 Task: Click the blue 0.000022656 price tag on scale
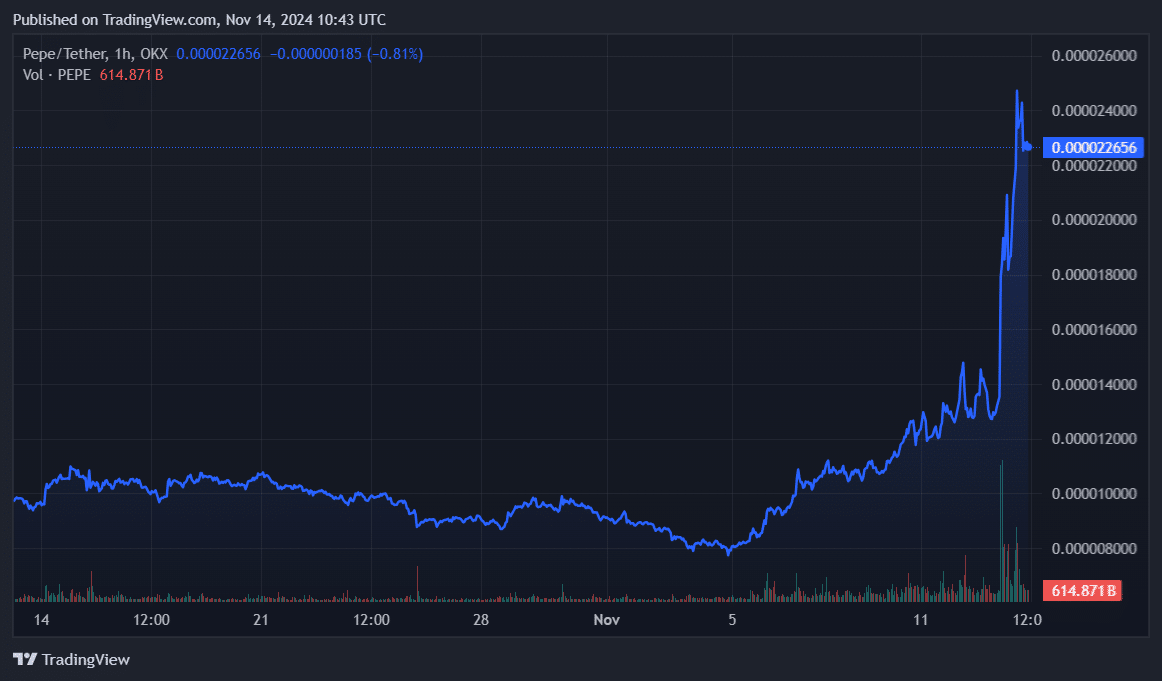click(x=1092, y=147)
